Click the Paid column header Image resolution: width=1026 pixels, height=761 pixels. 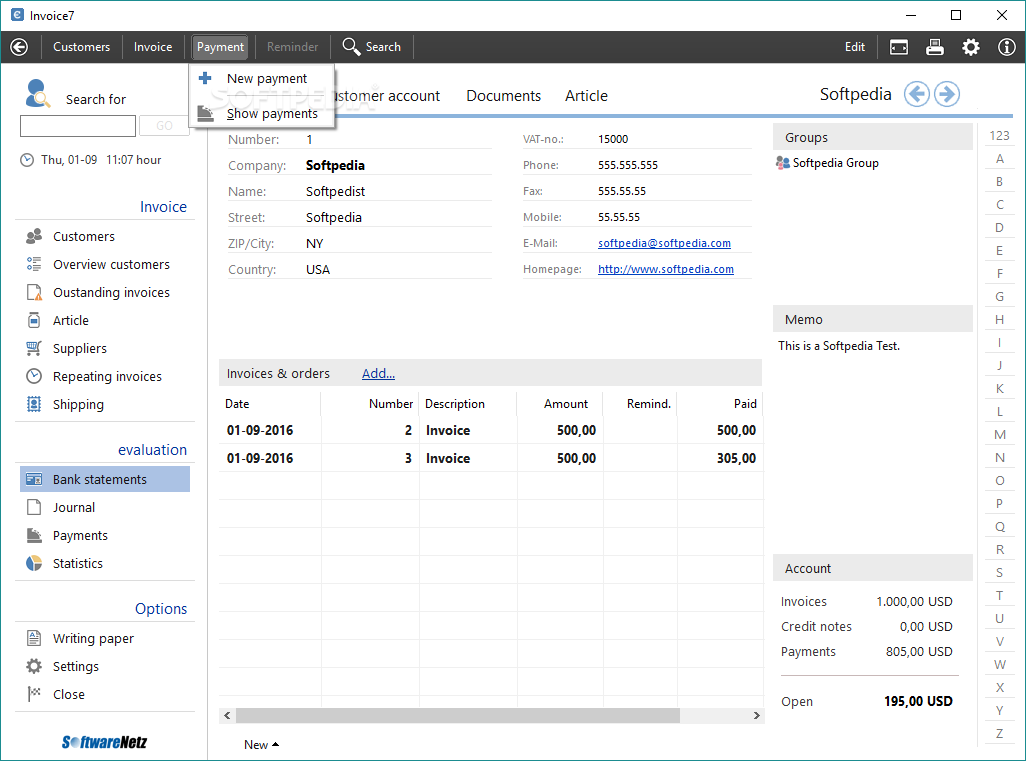pos(720,404)
